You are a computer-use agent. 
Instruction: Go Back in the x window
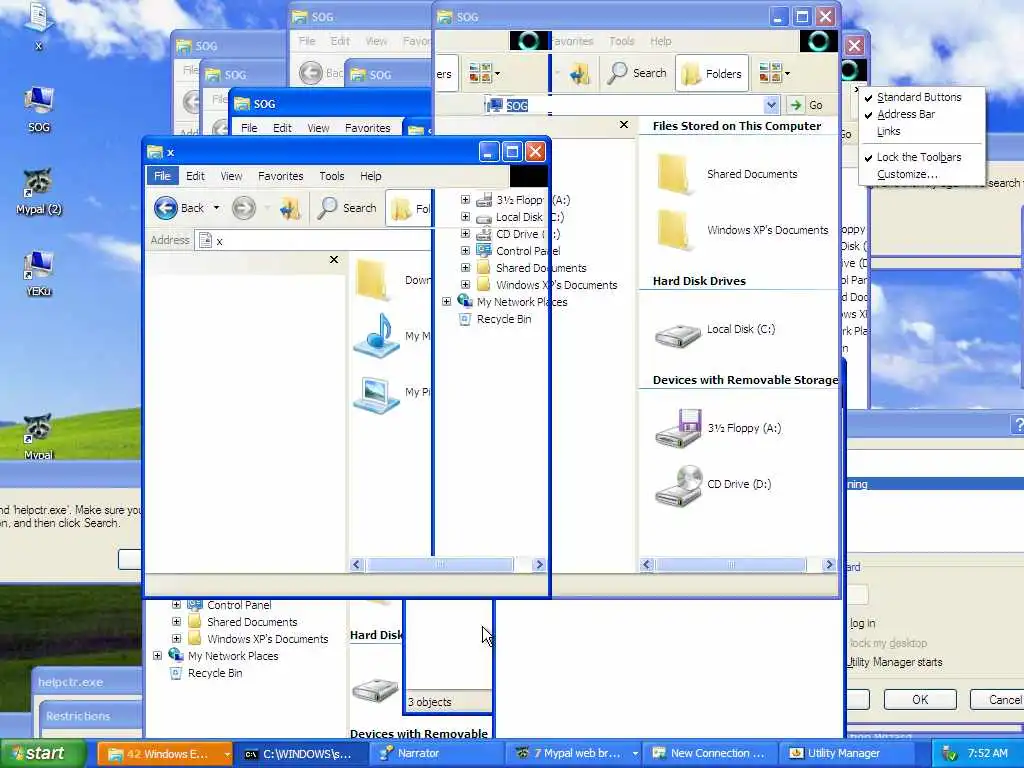click(179, 208)
